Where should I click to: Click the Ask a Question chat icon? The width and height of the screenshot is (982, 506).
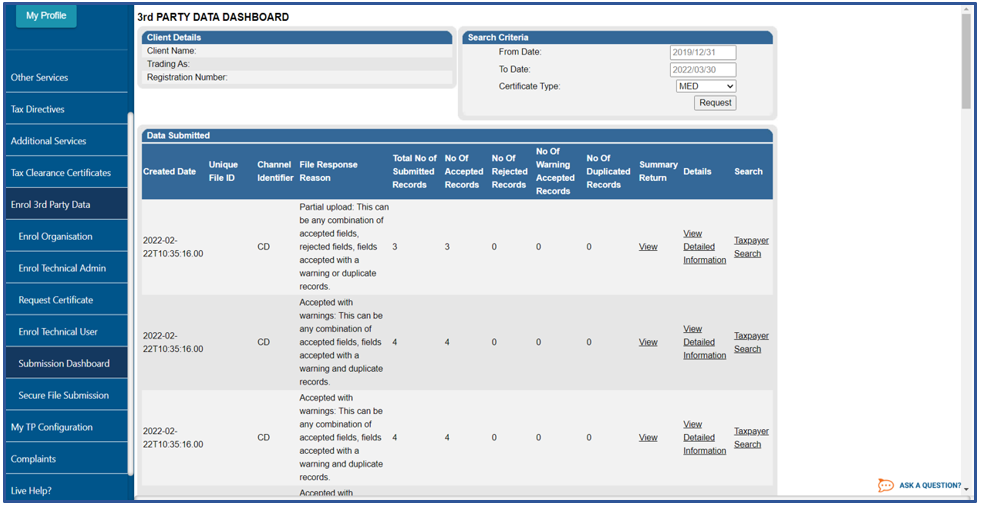point(886,486)
